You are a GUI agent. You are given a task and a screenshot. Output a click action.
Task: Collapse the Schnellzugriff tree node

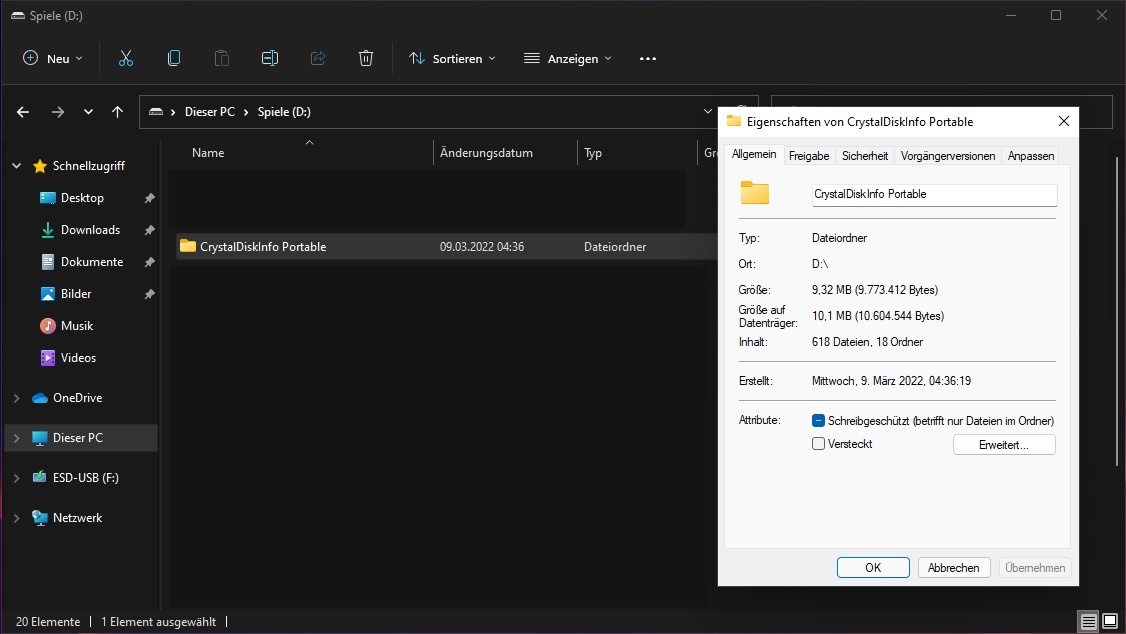[17, 166]
